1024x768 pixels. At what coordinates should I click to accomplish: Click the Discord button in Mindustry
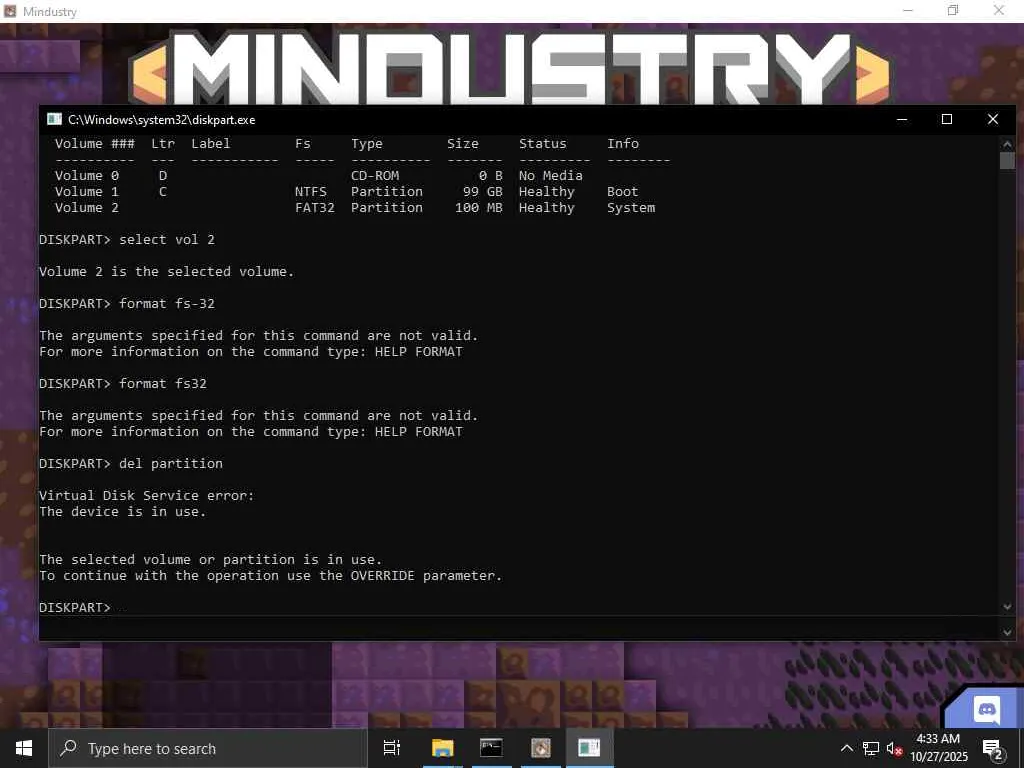(986, 709)
